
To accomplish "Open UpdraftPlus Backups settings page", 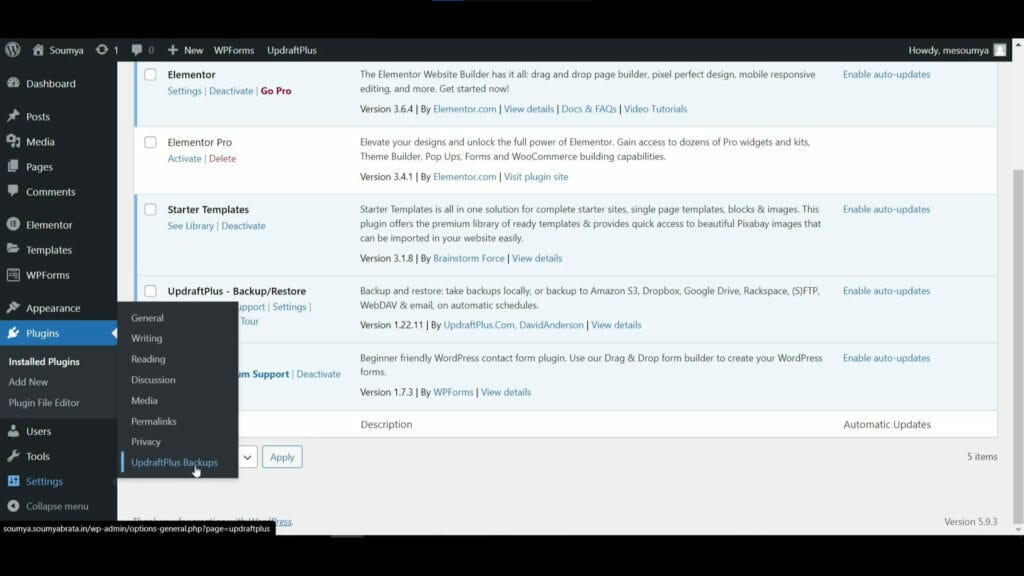I will tap(174, 462).
